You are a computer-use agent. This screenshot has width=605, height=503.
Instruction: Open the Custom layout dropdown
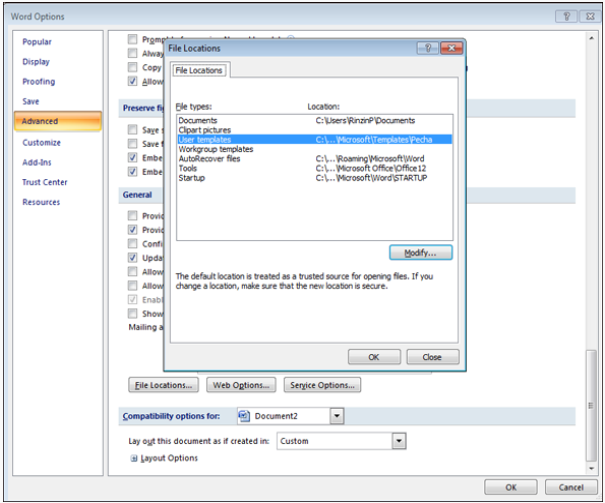399,440
